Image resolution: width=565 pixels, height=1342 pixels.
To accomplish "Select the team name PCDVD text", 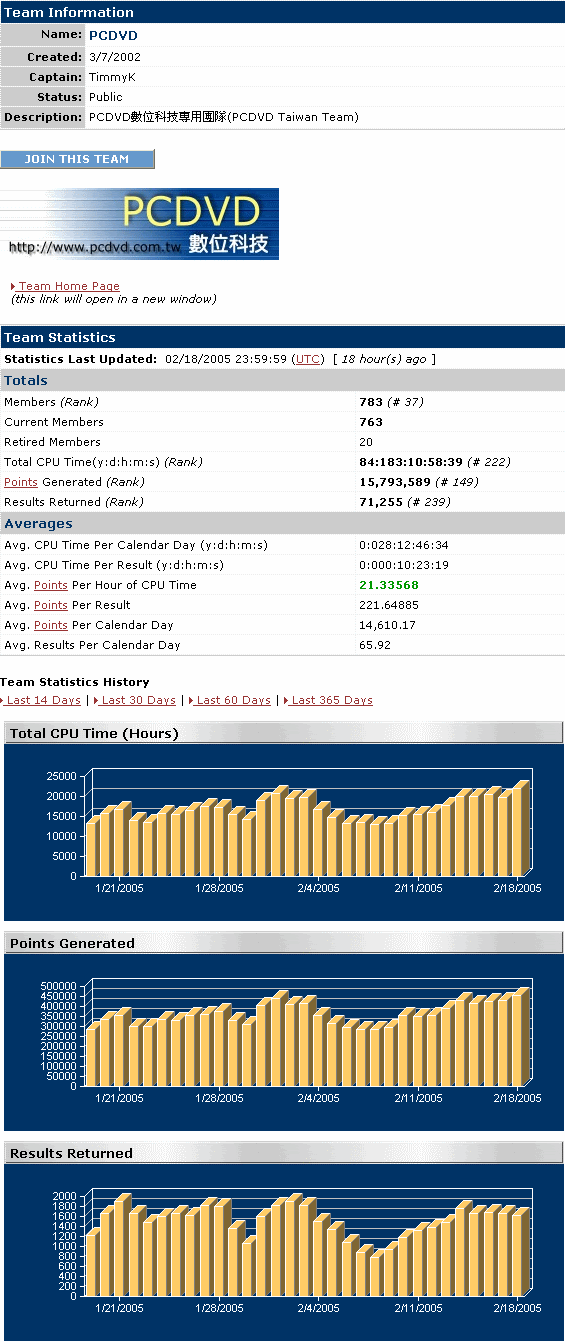I will 112,36.
